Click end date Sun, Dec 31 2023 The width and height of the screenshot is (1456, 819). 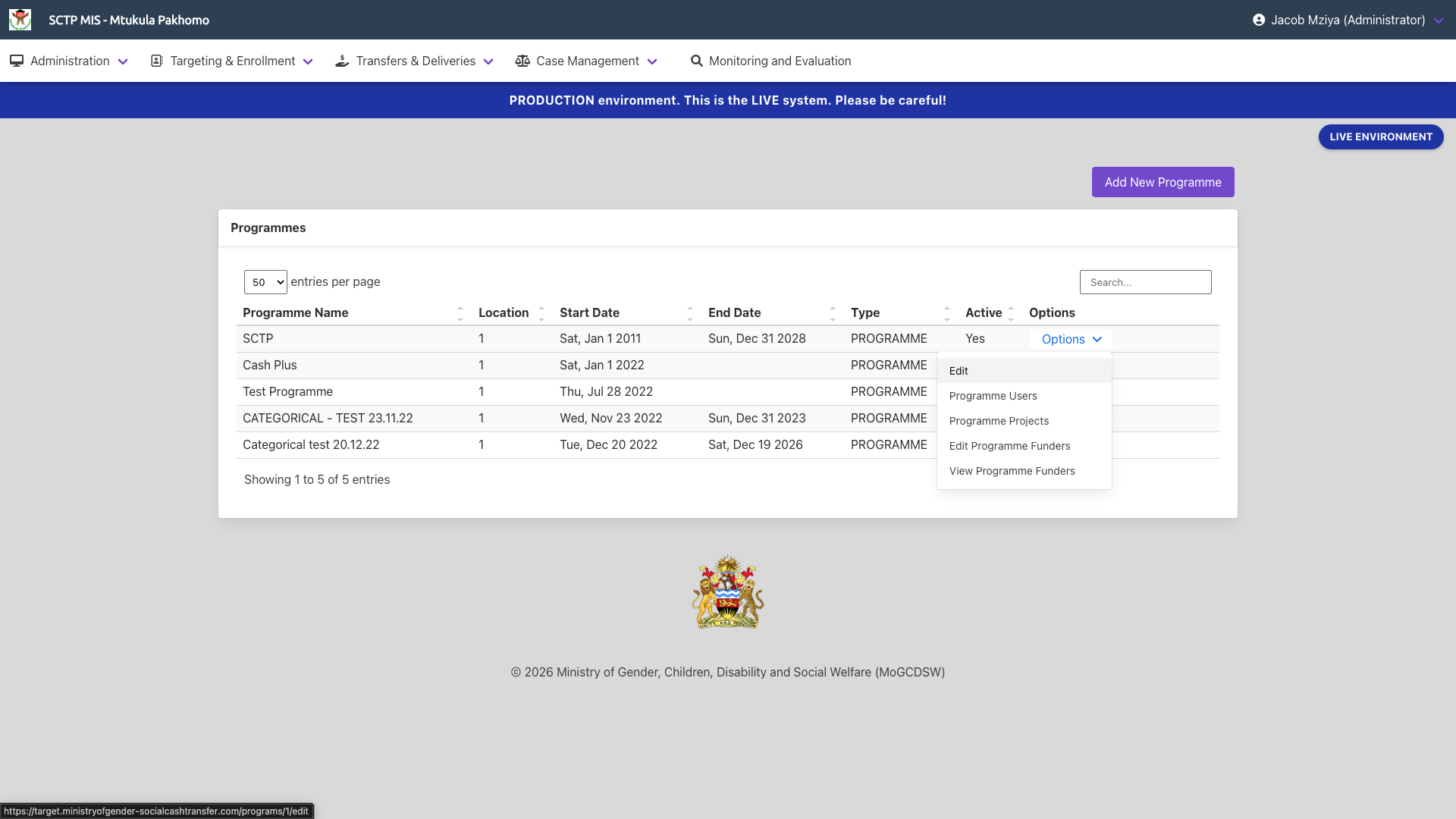[x=757, y=419]
